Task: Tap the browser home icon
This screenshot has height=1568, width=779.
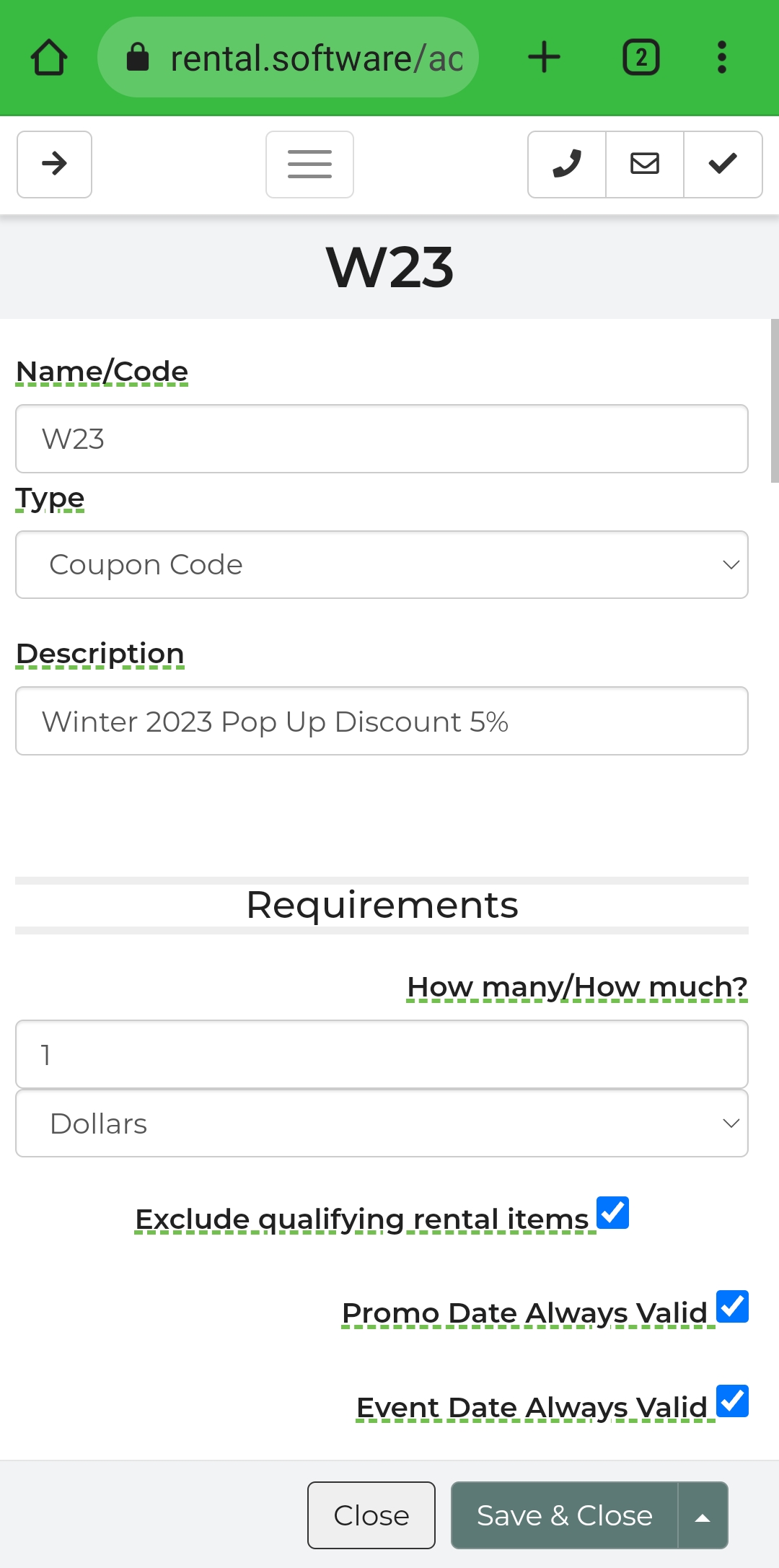Action: [49, 58]
